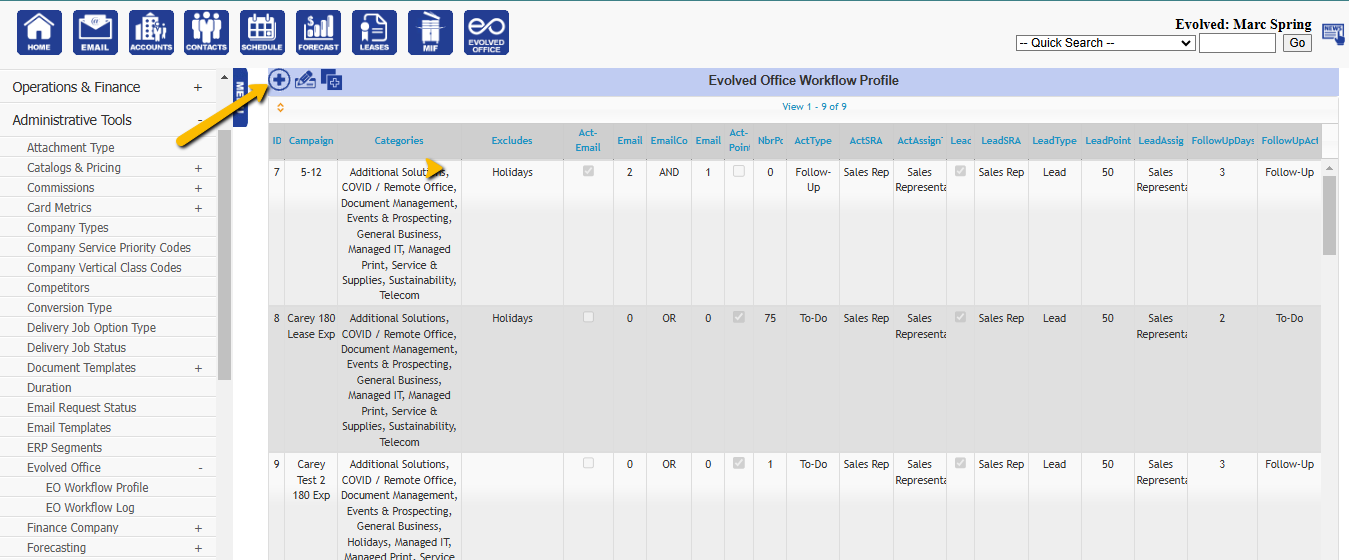Expand Document Templates submenu
Image resolution: width=1349 pixels, height=560 pixels.
(x=198, y=368)
